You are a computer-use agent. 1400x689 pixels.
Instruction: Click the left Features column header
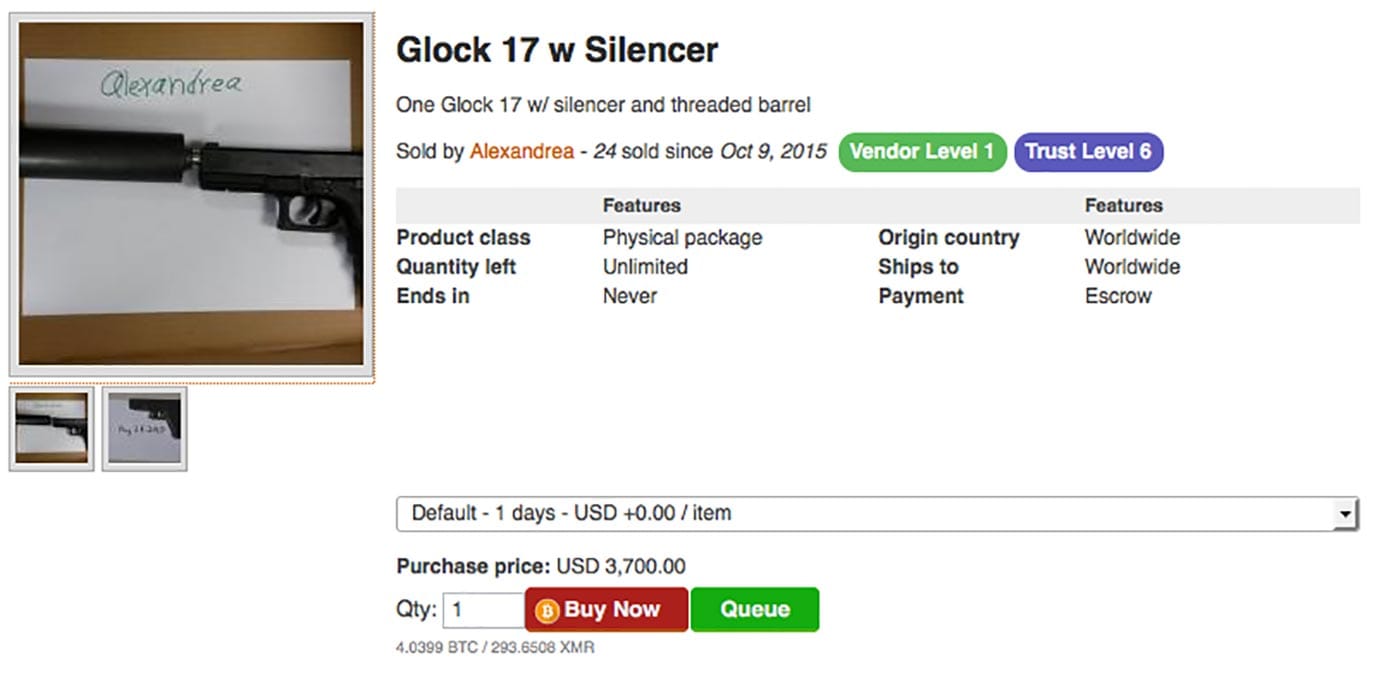[x=641, y=206]
